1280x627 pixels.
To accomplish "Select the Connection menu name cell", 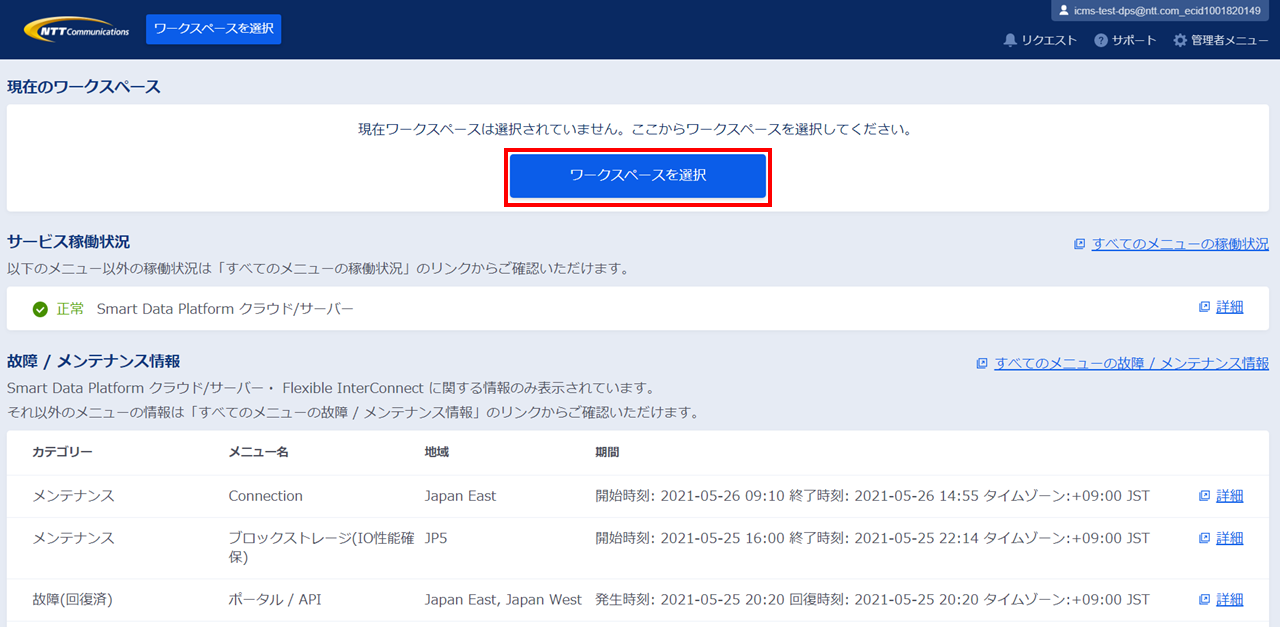I will point(265,496).
